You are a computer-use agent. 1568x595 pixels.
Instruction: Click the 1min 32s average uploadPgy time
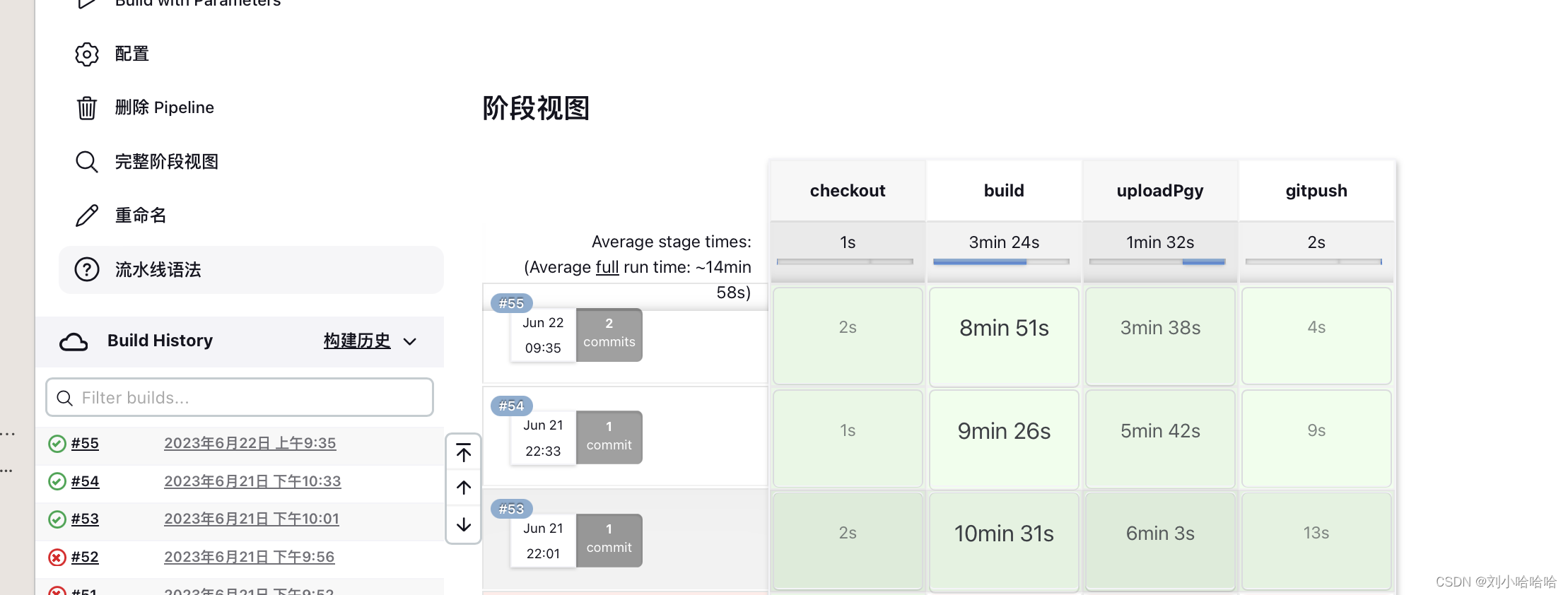click(1160, 242)
